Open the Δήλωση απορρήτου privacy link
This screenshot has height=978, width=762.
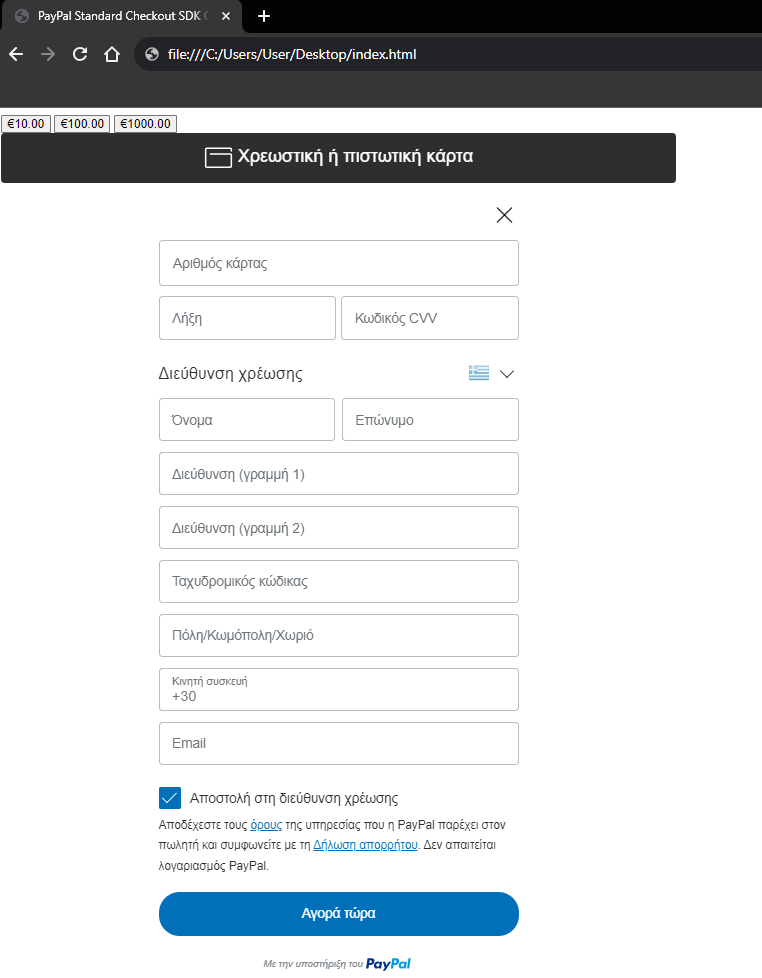[x=365, y=844]
